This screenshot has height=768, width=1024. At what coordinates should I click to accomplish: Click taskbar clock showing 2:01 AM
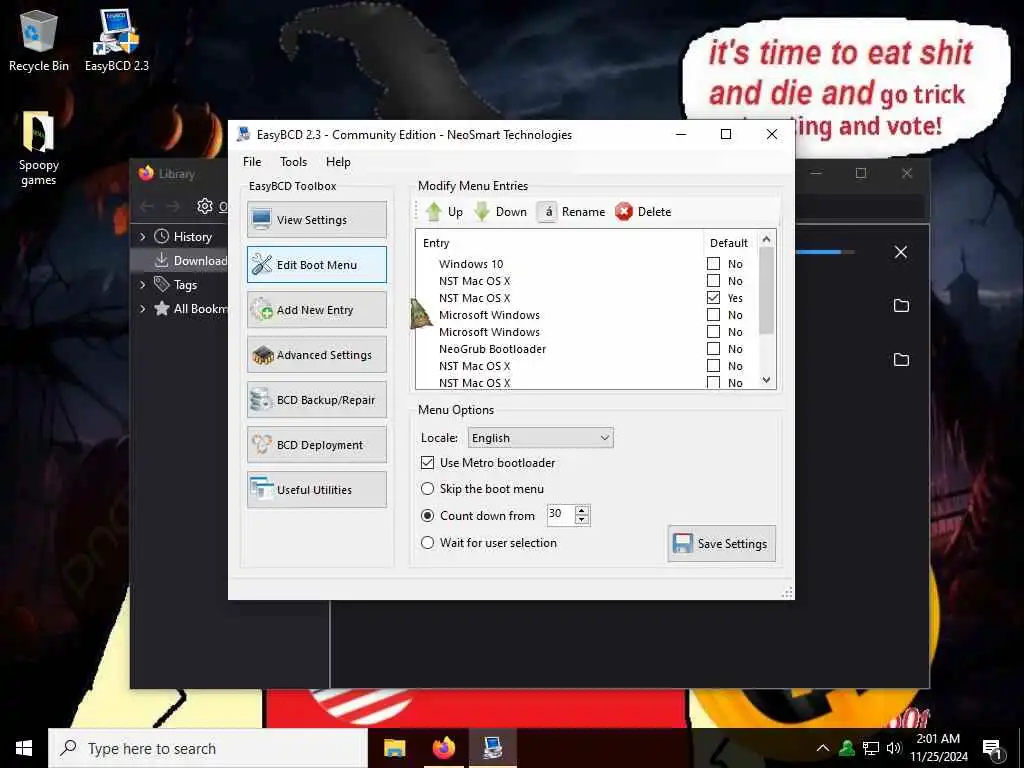pos(938,739)
